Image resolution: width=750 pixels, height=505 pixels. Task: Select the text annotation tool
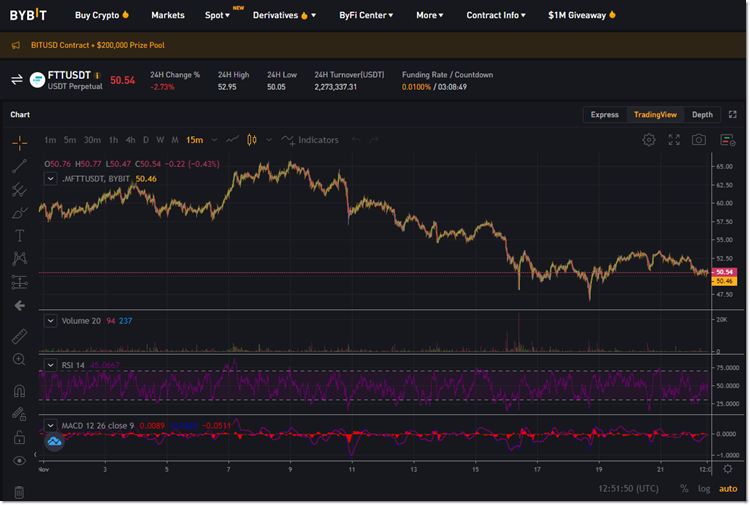[x=20, y=235]
